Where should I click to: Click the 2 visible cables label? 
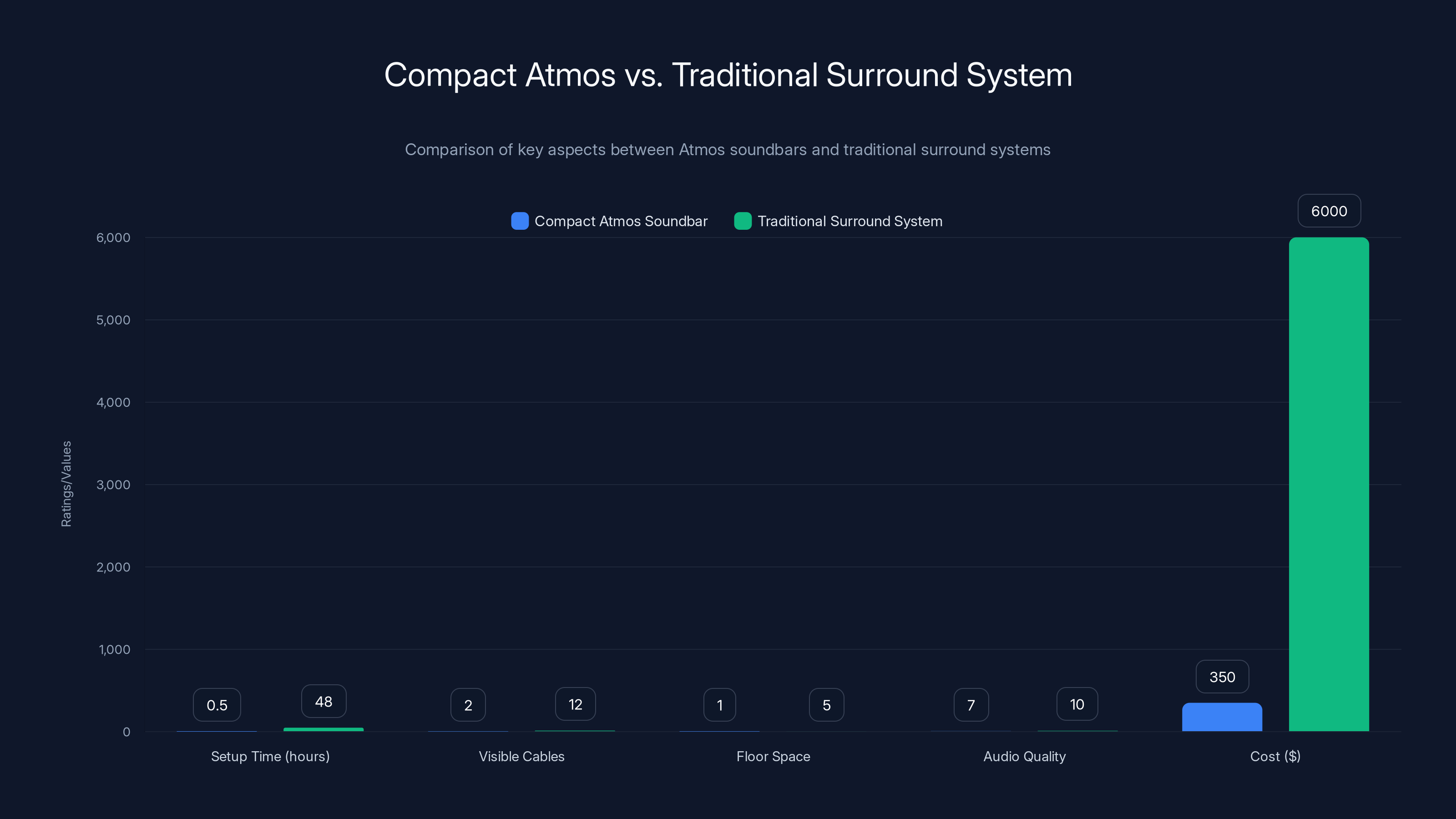468,705
